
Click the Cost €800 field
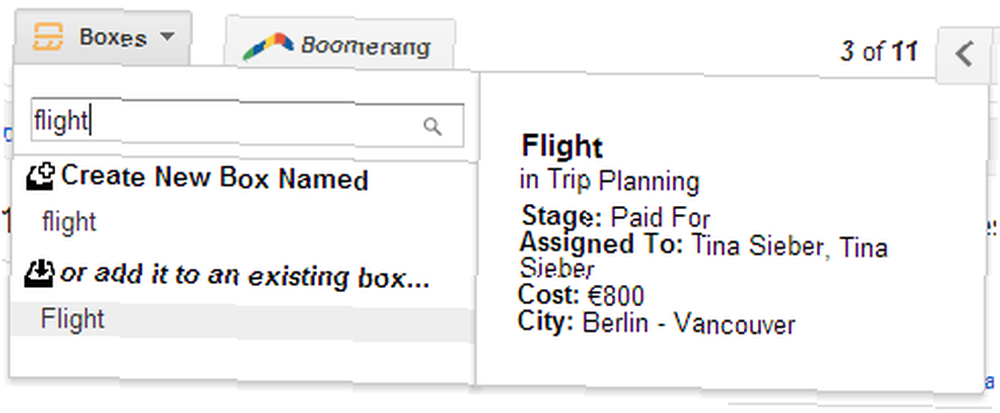(x=582, y=296)
